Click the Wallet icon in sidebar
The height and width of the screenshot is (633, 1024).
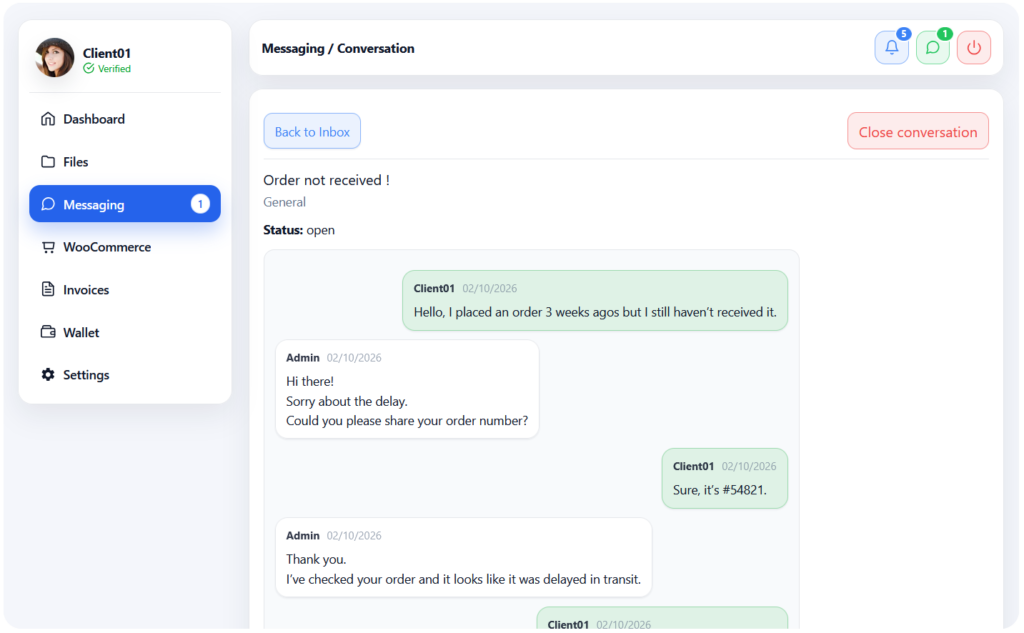tap(48, 333)
